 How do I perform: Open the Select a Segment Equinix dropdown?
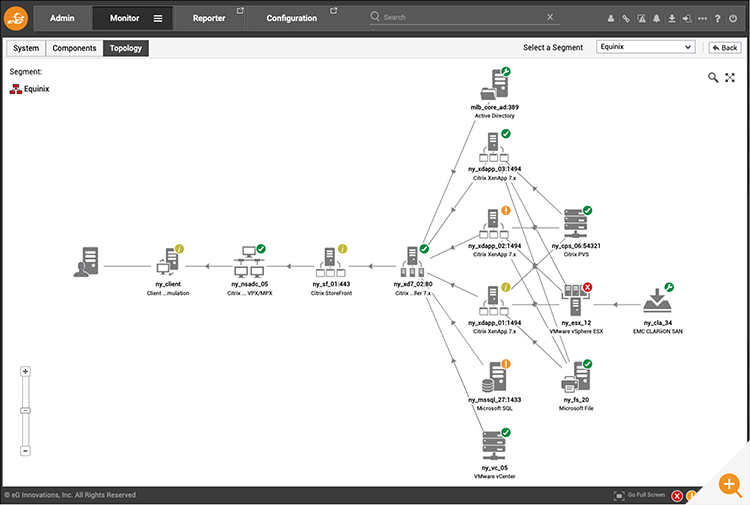click(645, 47)
